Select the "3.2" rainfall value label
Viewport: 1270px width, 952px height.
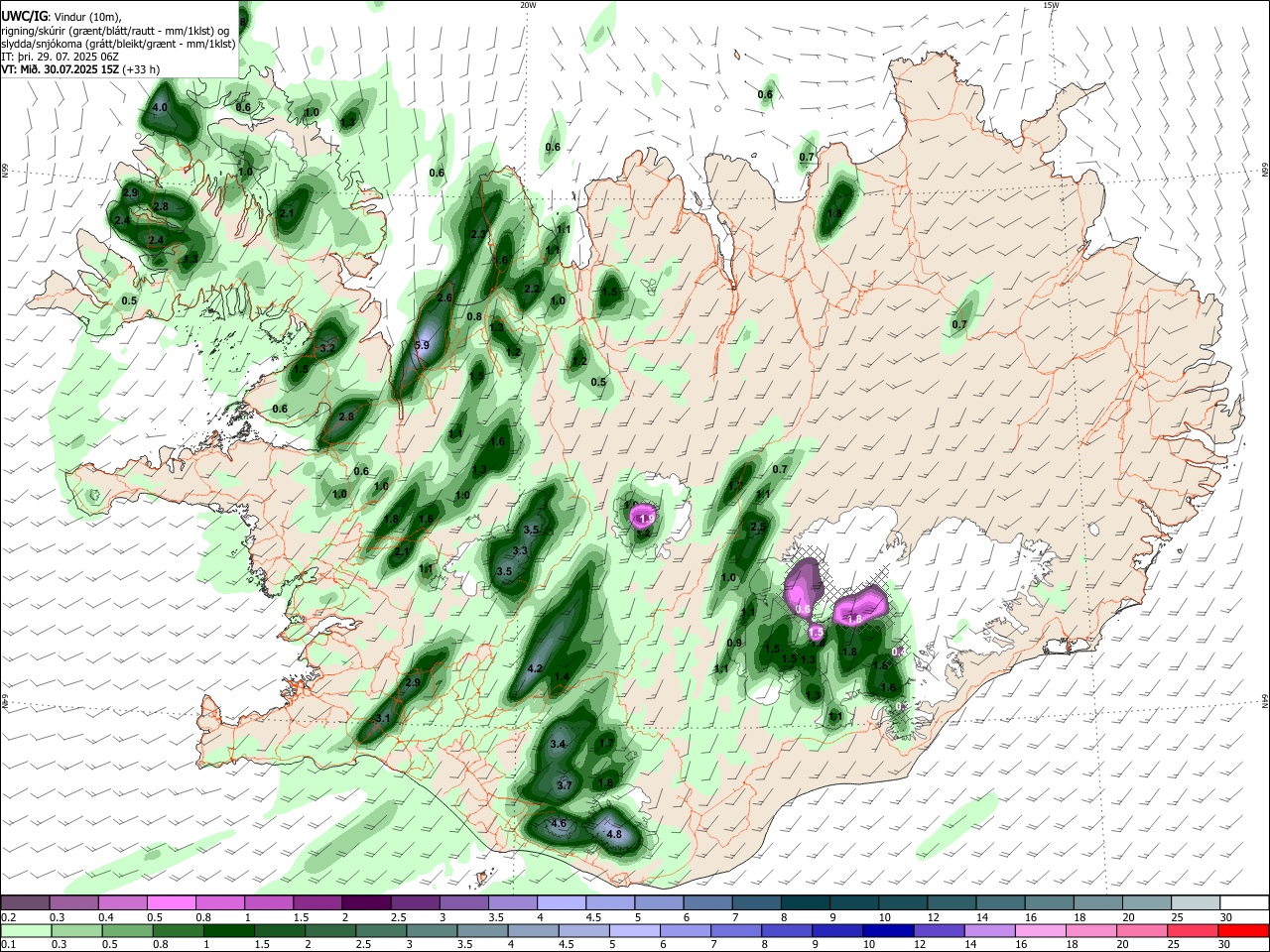(327, 348)
